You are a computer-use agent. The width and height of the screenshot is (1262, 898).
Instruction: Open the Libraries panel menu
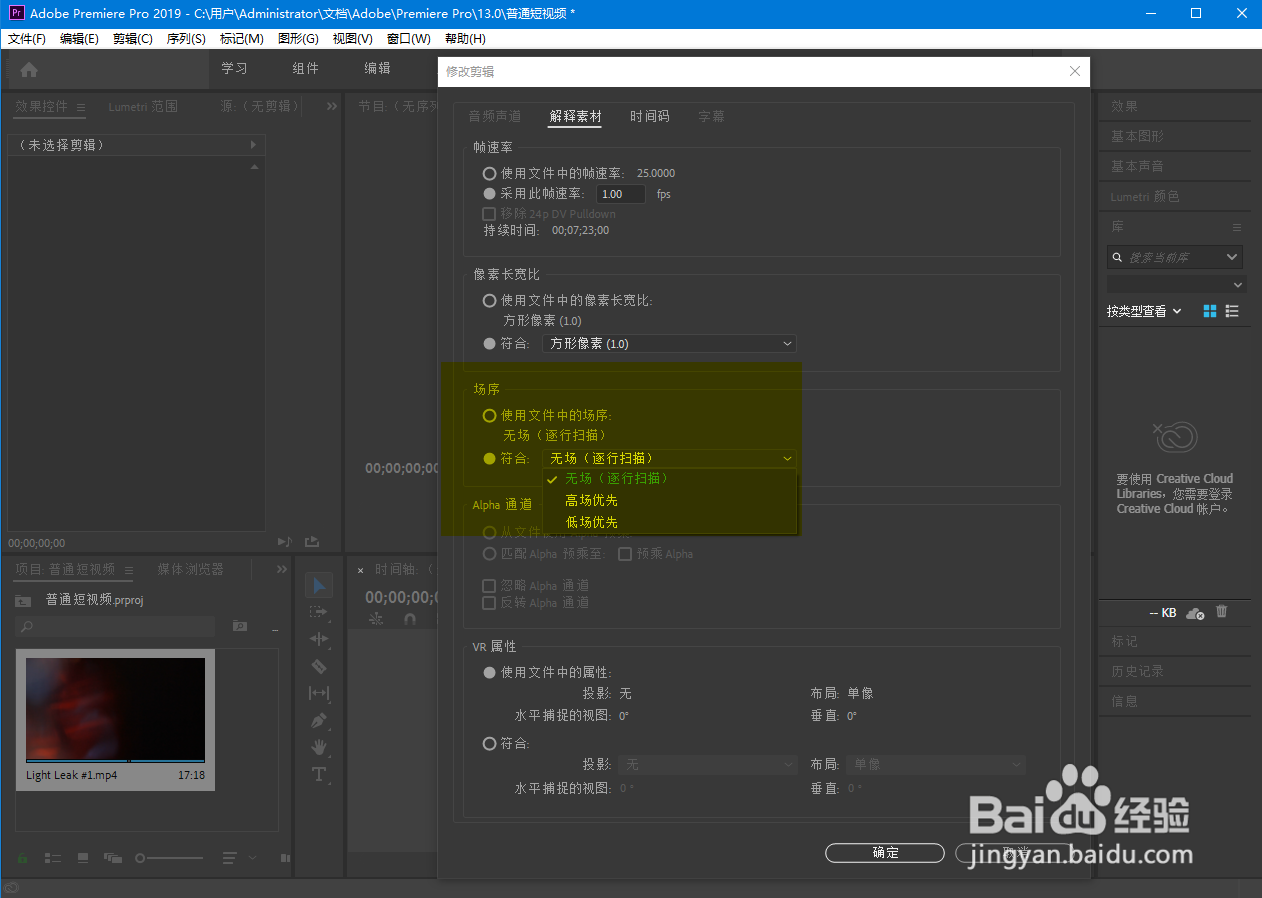[1237, 227]
